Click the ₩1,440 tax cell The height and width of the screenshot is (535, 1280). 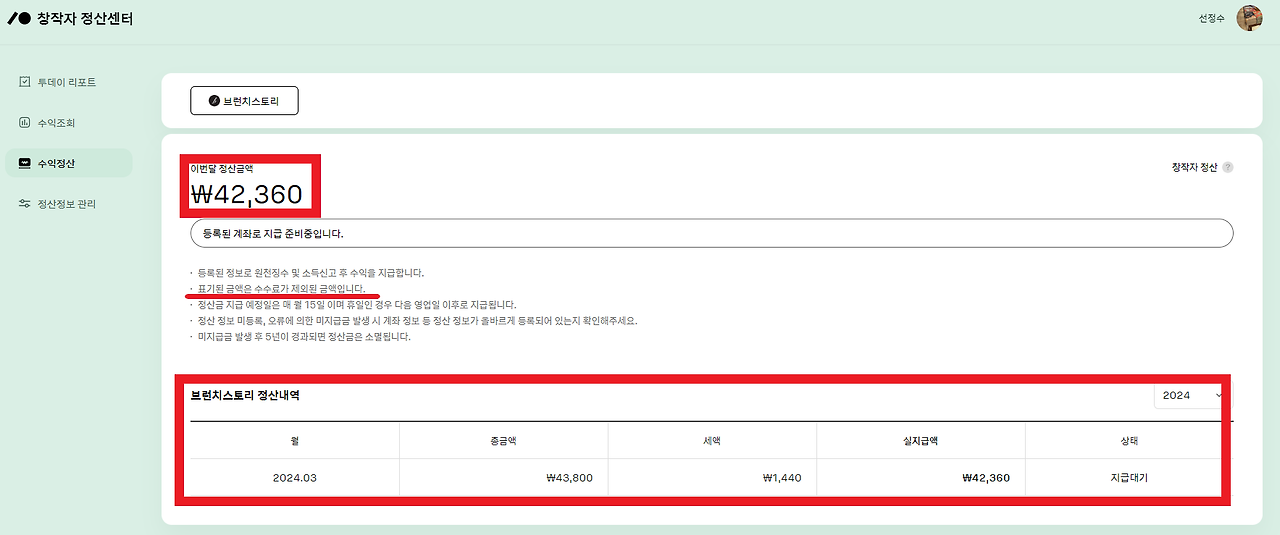point(712,478)
